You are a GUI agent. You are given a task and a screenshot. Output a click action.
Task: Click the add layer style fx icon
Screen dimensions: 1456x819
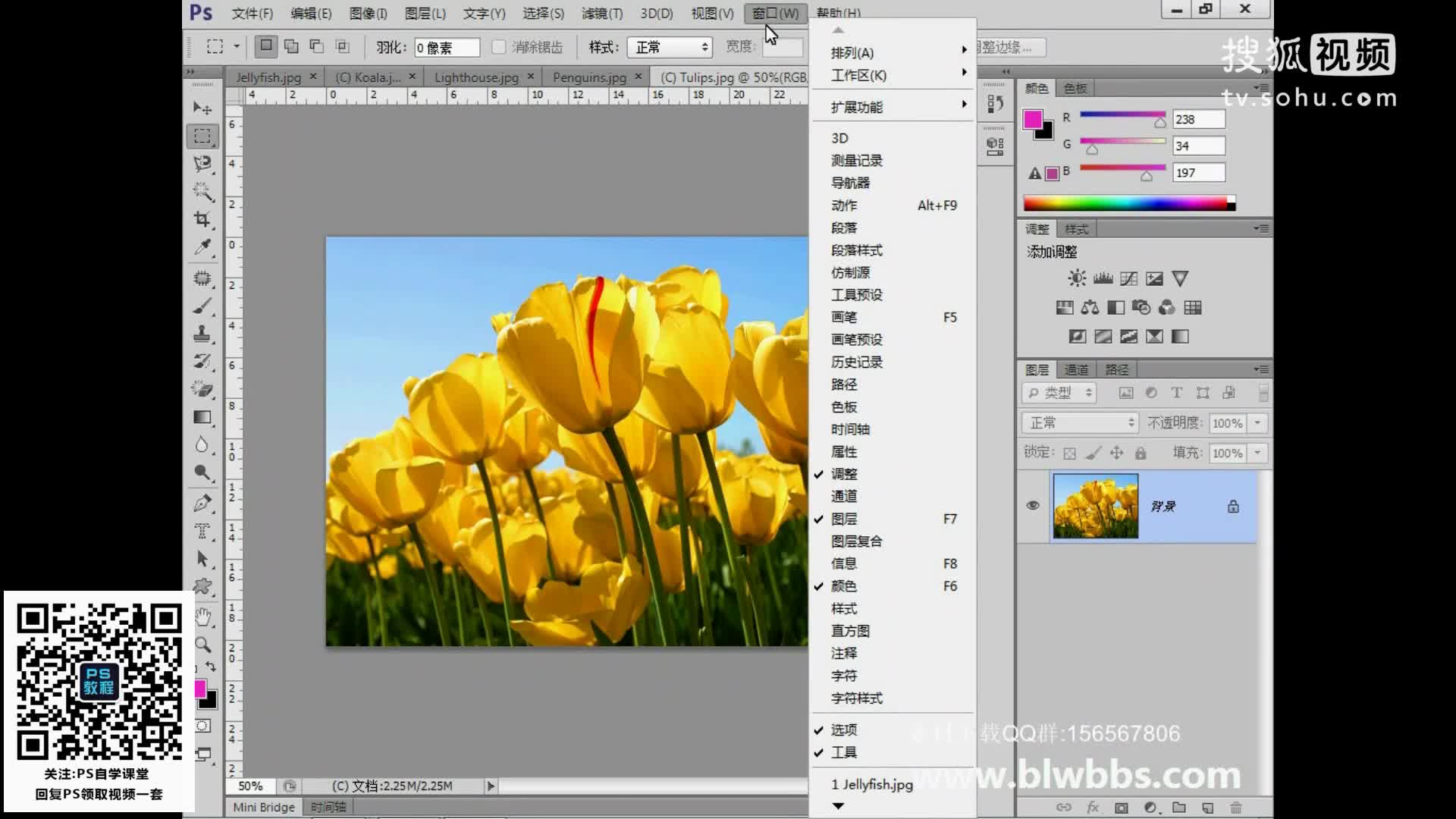1093,808
